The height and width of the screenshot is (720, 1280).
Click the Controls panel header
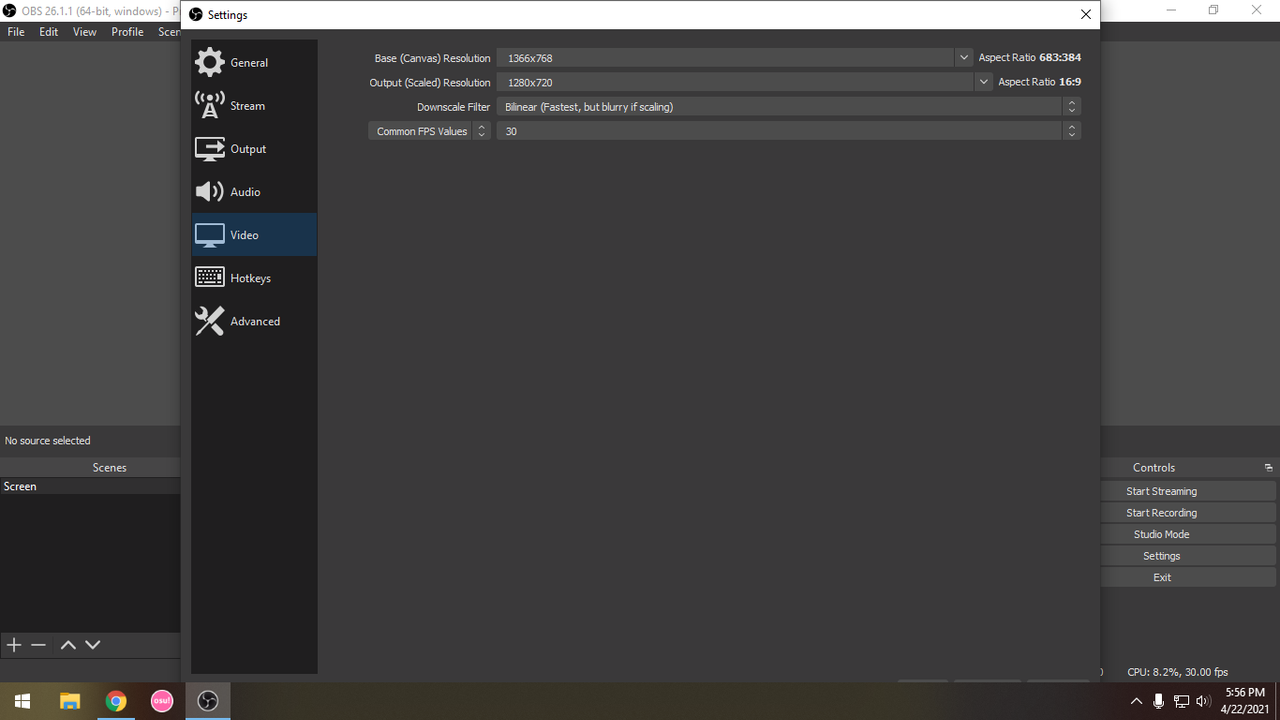click(1154, 467)
